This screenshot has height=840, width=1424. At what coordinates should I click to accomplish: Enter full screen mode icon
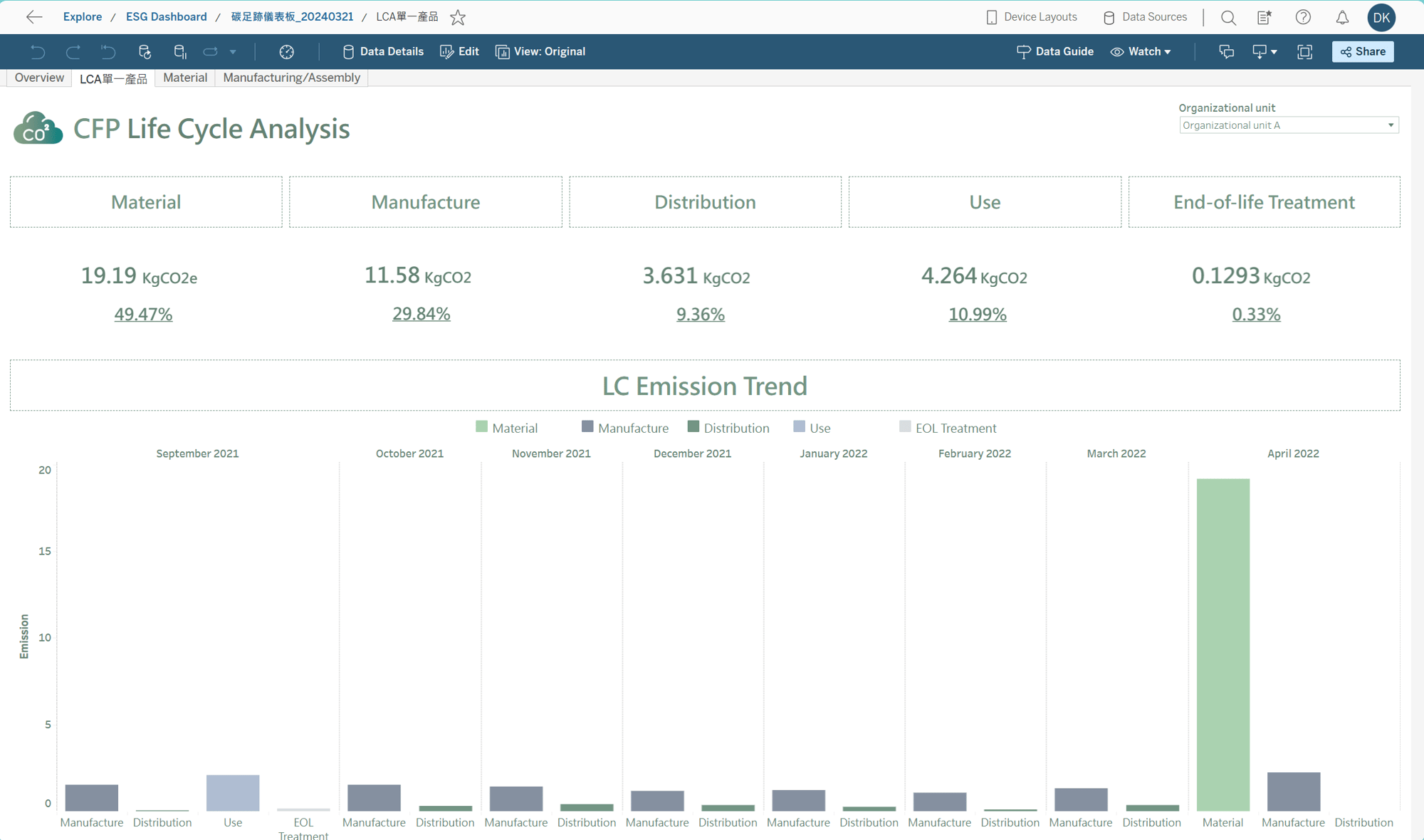1304,51
